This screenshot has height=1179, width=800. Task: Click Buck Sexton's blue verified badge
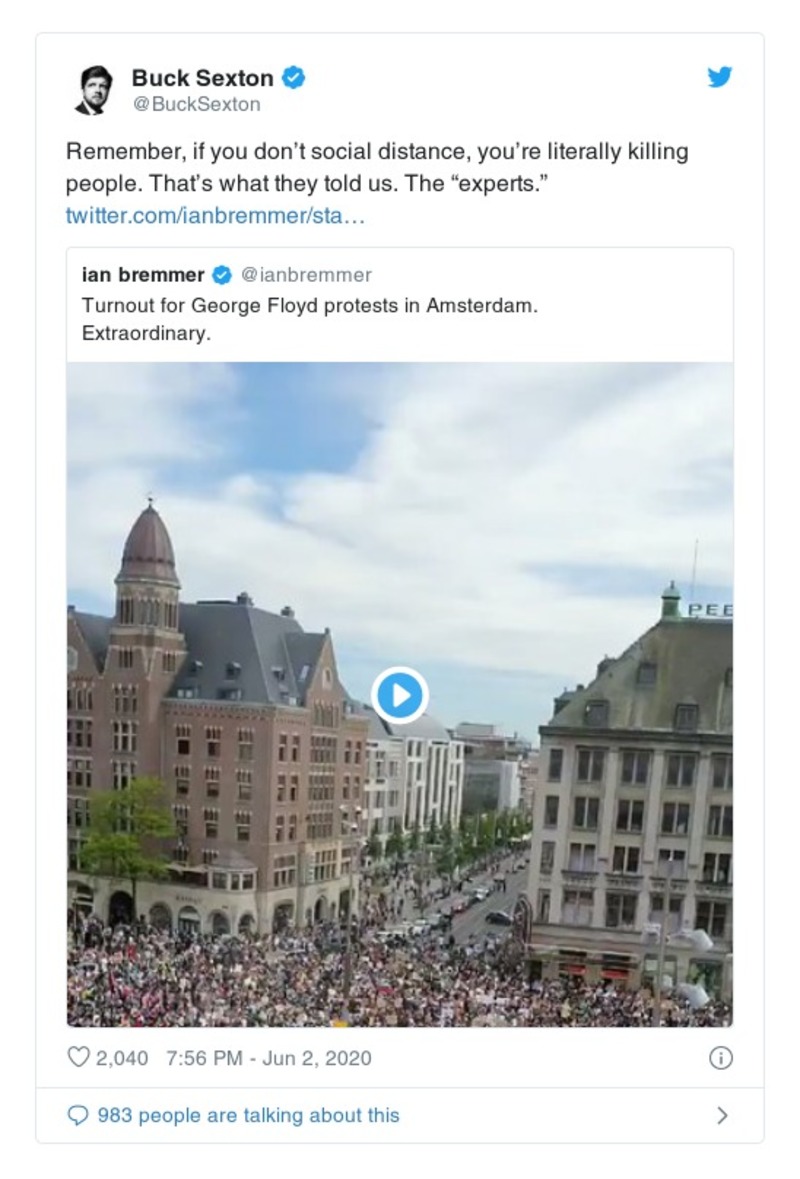pos(293,77)
